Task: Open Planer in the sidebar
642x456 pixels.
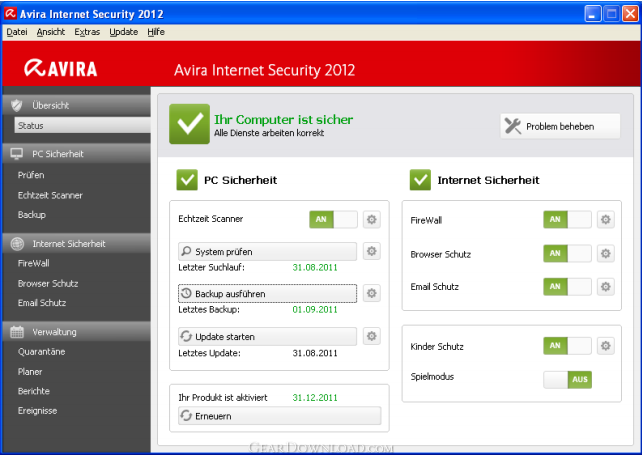Action: pos(30,372)
